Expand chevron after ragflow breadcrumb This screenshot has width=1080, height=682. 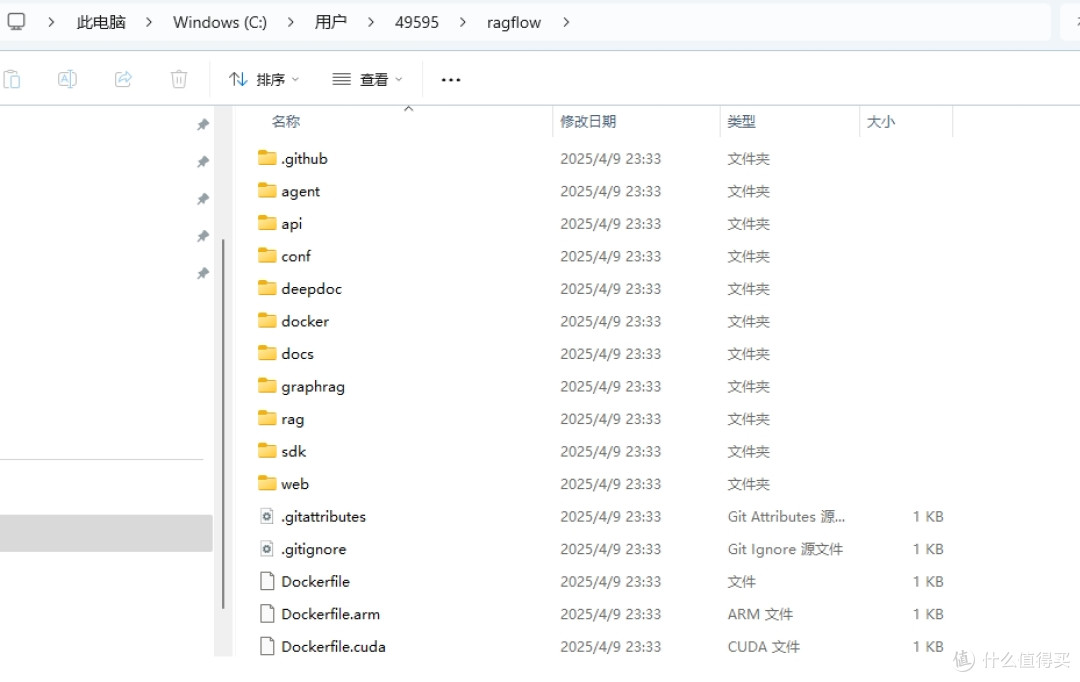pyautogui.click(x=566, y=23)
